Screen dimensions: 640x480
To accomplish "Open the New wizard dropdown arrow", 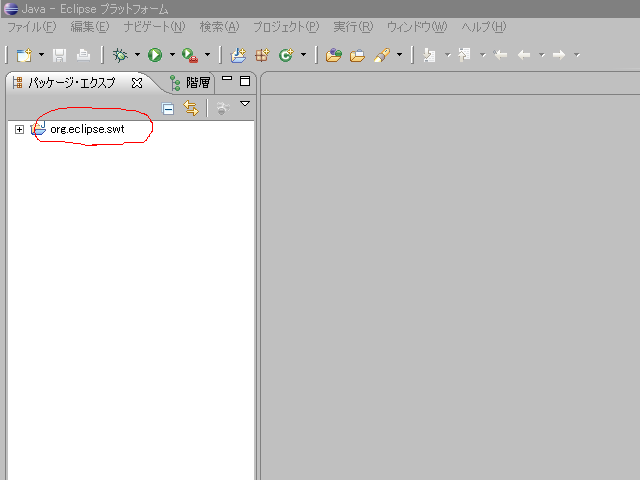I will 41,55.
